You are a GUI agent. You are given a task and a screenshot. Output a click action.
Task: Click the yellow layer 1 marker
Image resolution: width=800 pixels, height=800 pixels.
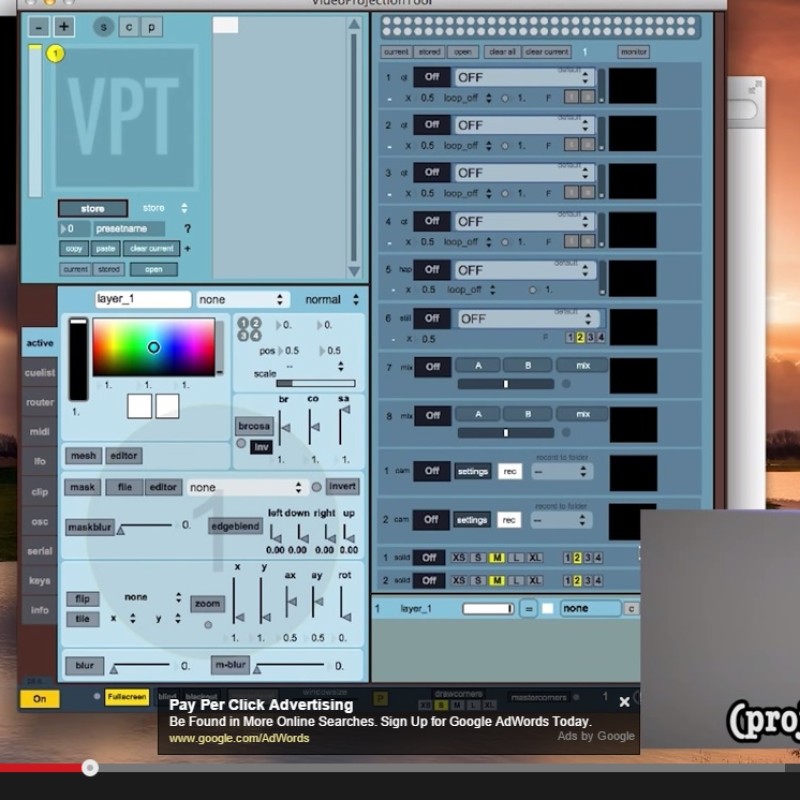point(55,53)
